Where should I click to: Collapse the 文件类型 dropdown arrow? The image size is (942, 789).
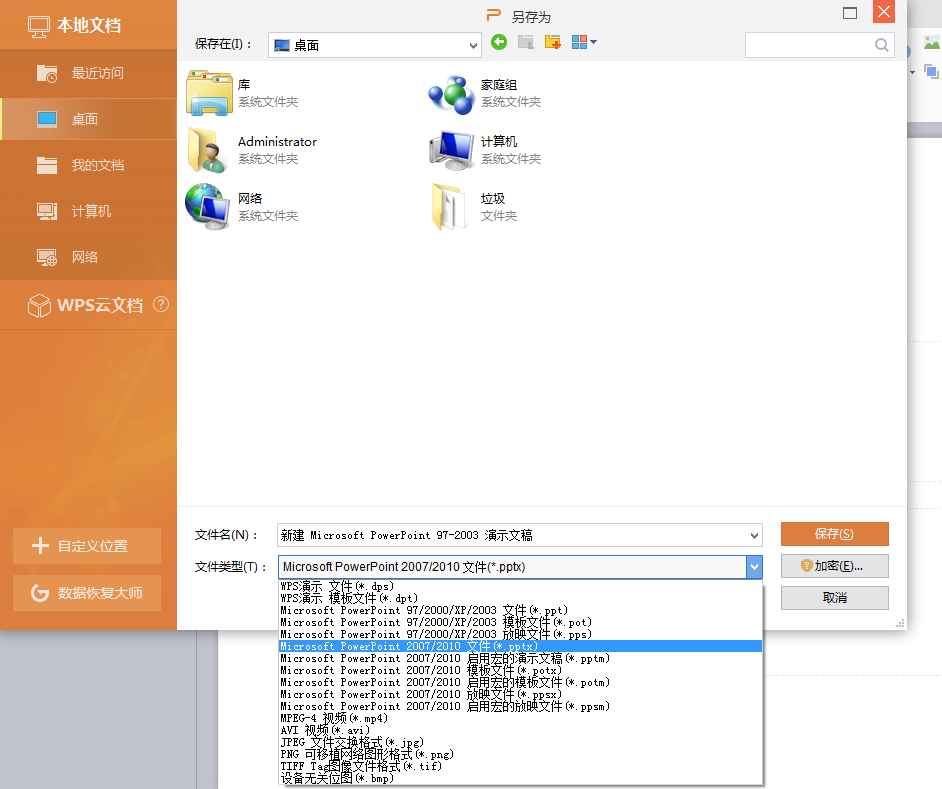tap(754, 567)
